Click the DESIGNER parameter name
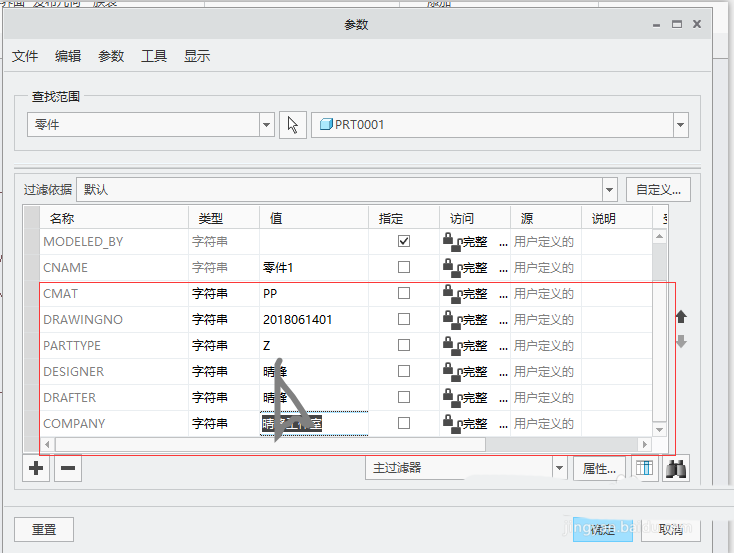 coord(73,371)
